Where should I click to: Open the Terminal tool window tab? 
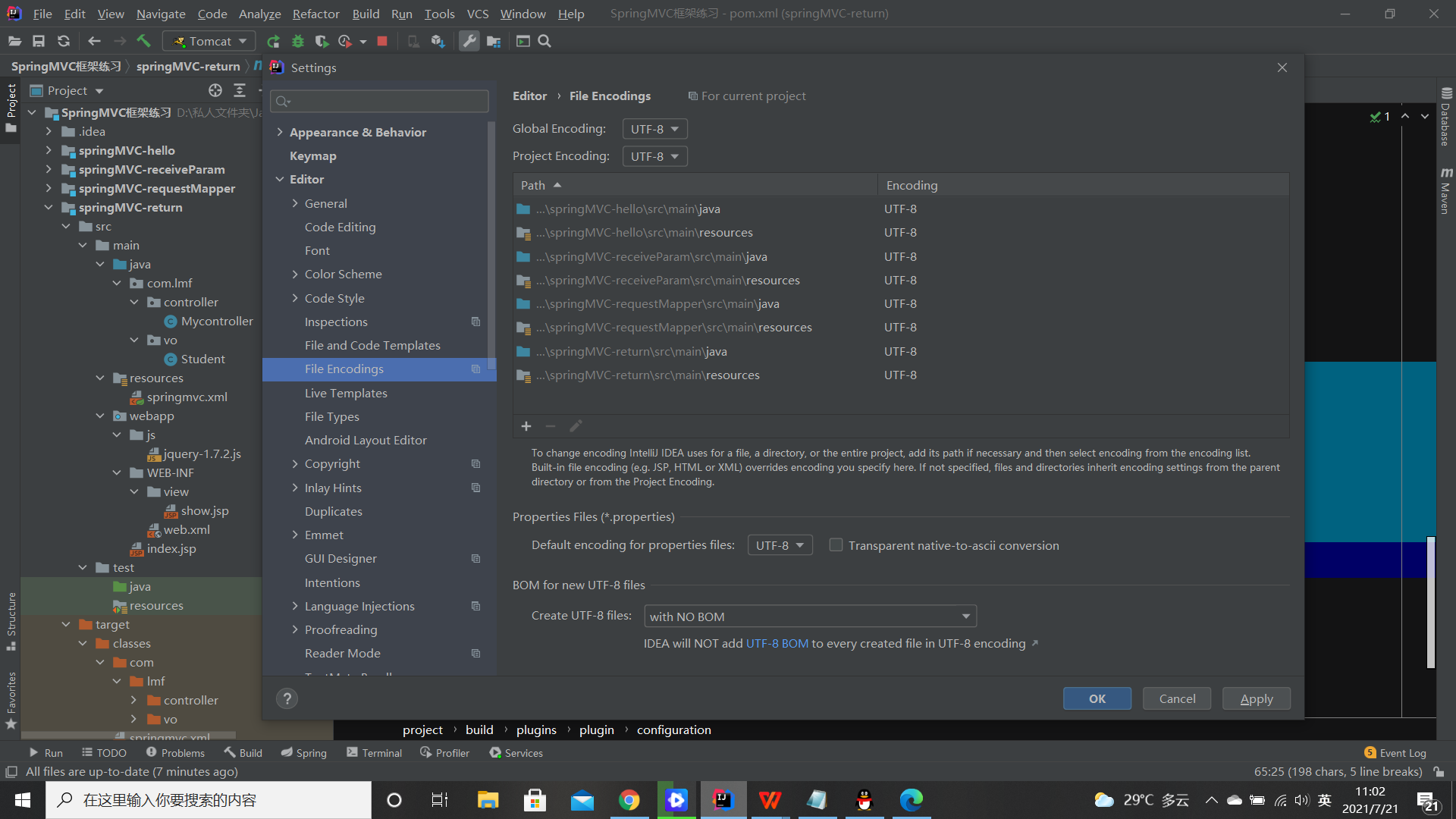click(374, 753)
